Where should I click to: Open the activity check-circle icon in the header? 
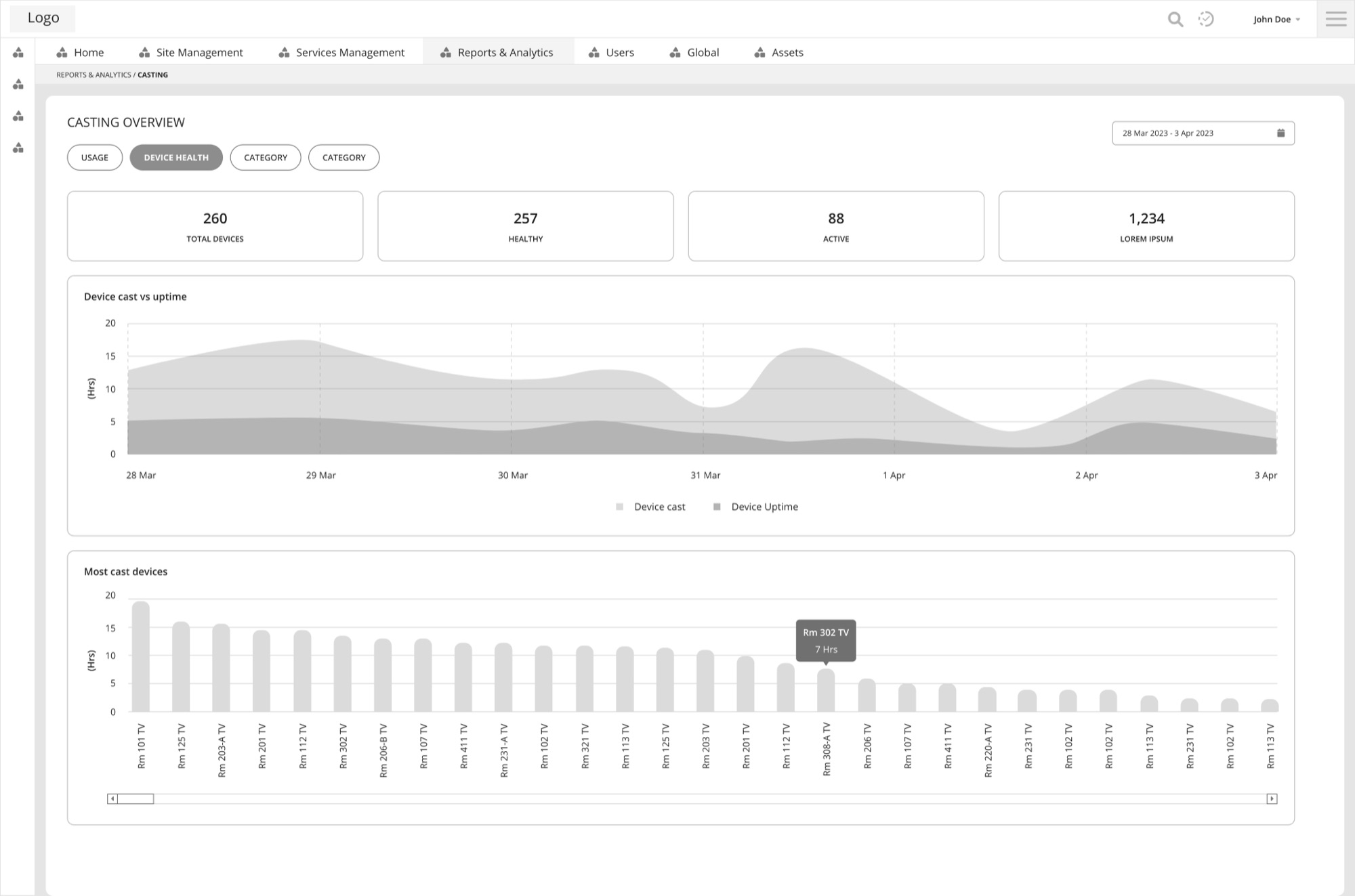pyautogui.click(x=1206, y=19)
